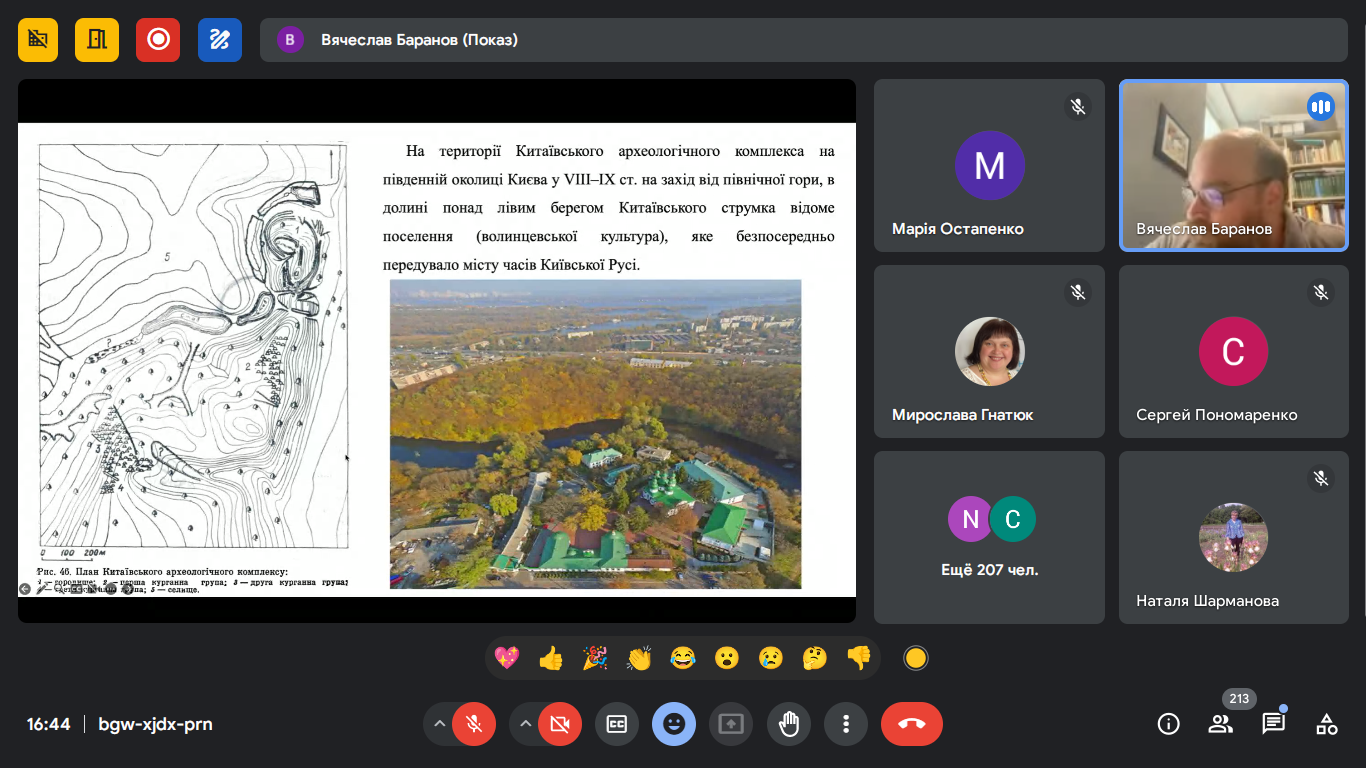The width and height of the screenshot is (1366, 768).
Task: Click the slide previous arrow control
Action: coord(24,589)
